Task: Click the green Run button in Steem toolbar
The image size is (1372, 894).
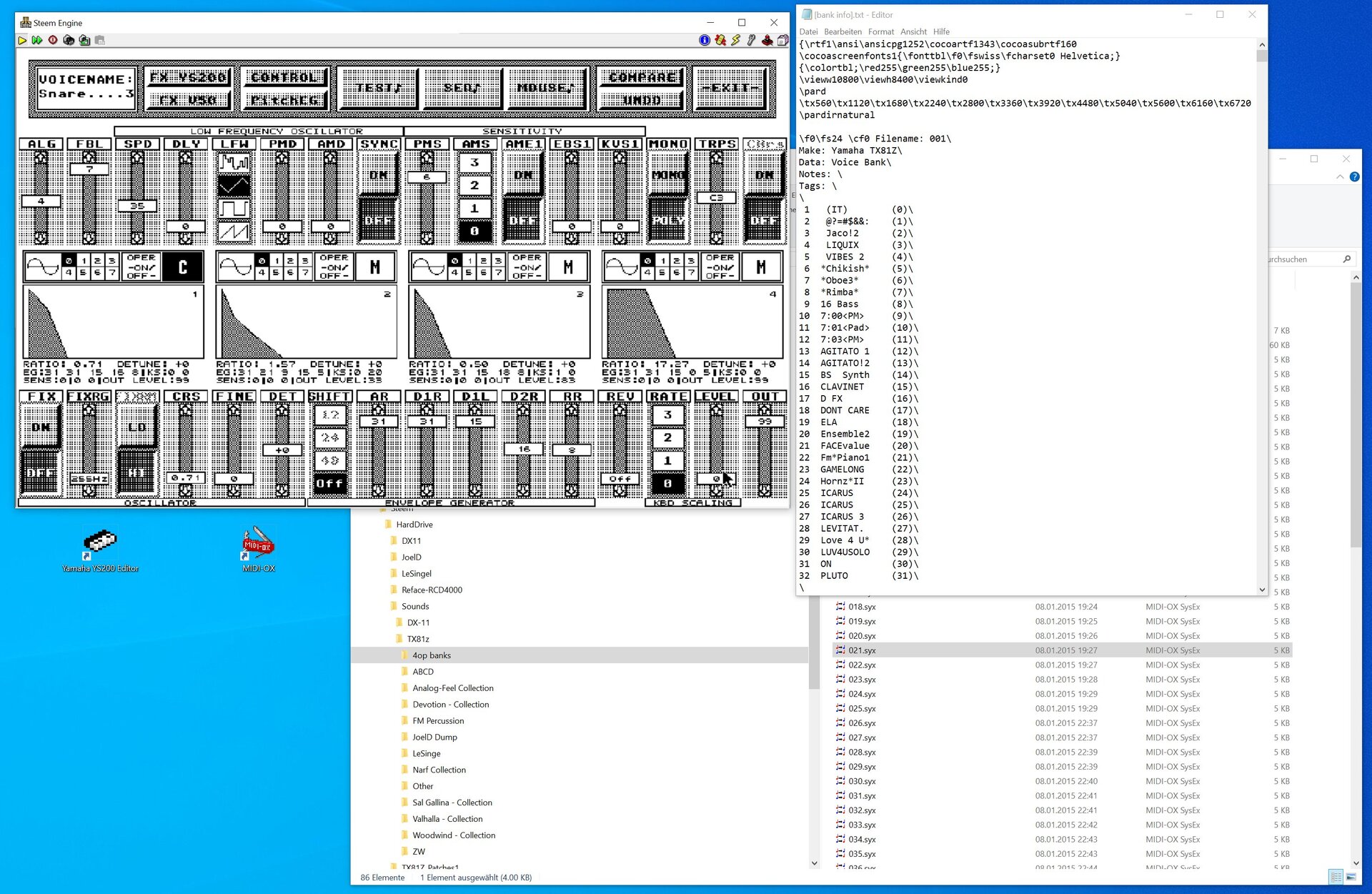Action: (22, 41)
